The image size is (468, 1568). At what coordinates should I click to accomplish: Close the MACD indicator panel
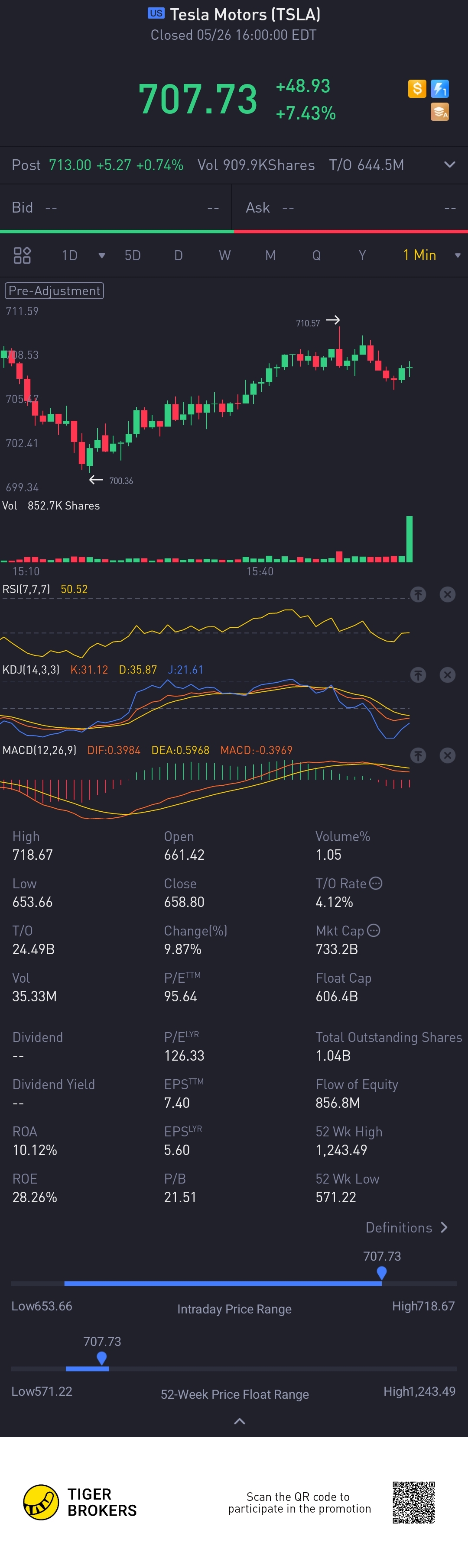tap(448, 755)
